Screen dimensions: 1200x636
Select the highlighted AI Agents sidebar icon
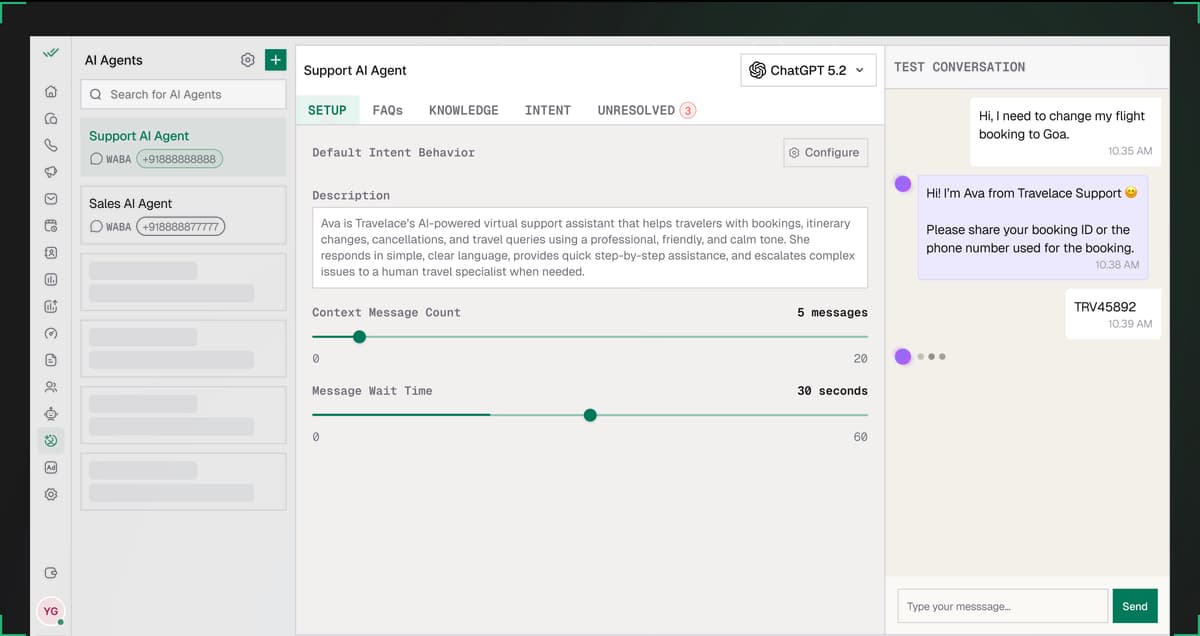point(51,440)
